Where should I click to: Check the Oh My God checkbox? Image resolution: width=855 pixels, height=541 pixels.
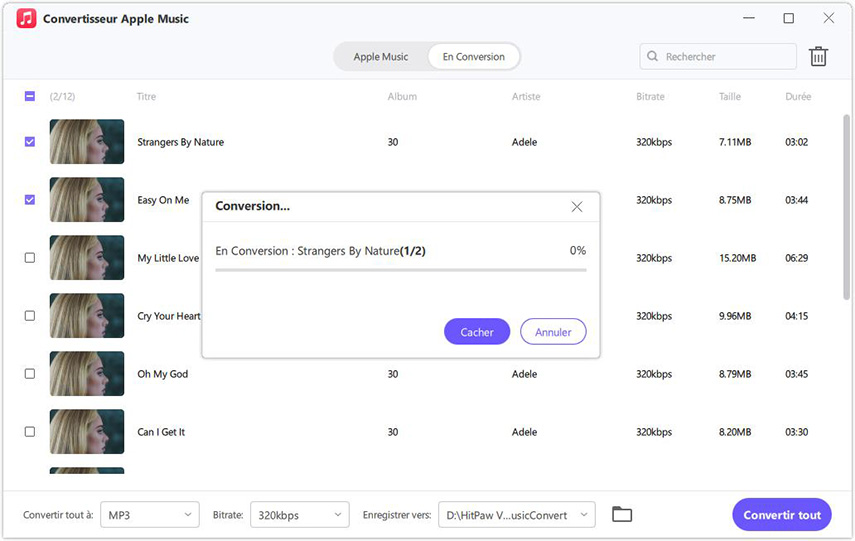[x=30, y=374]
